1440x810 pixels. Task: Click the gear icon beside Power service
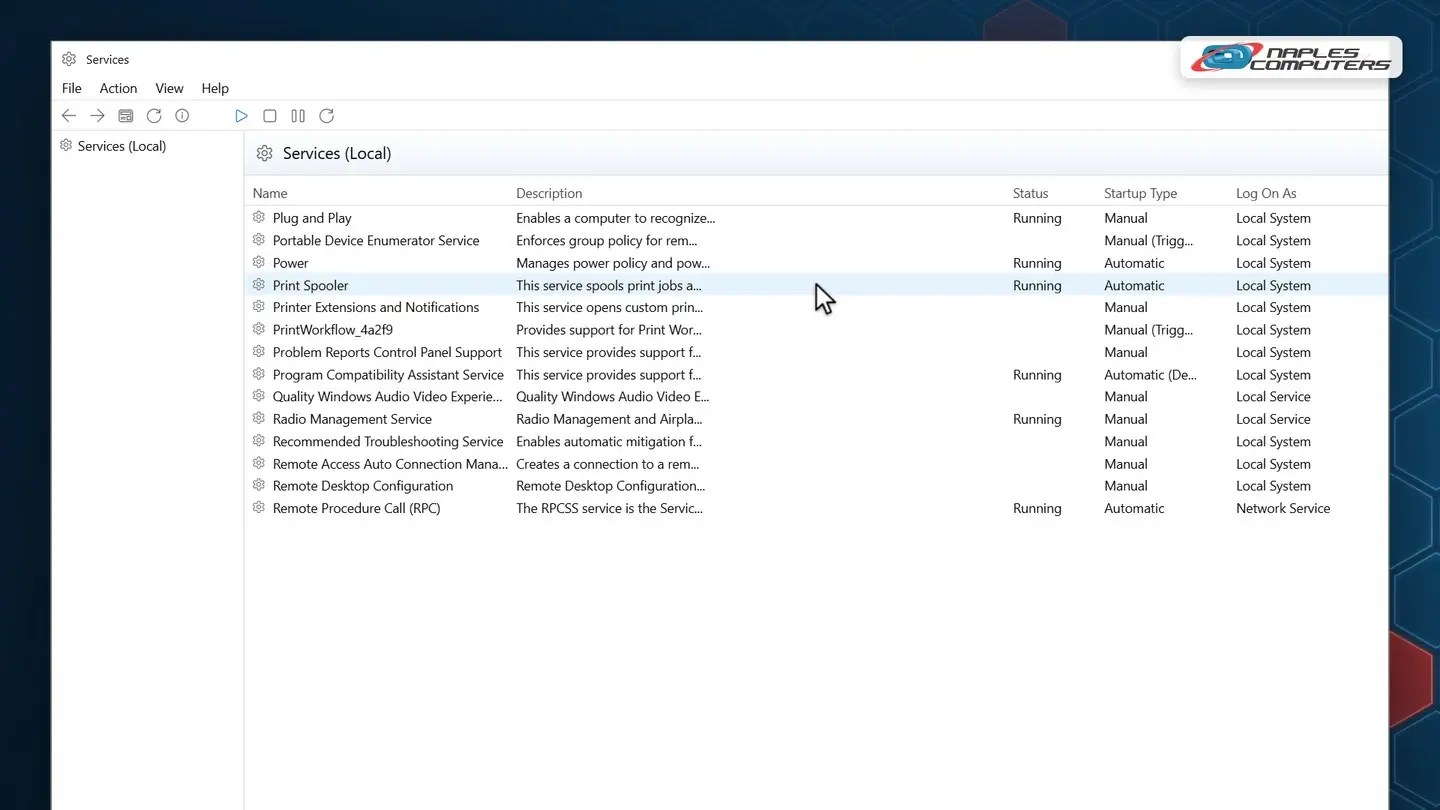(259, 262)
